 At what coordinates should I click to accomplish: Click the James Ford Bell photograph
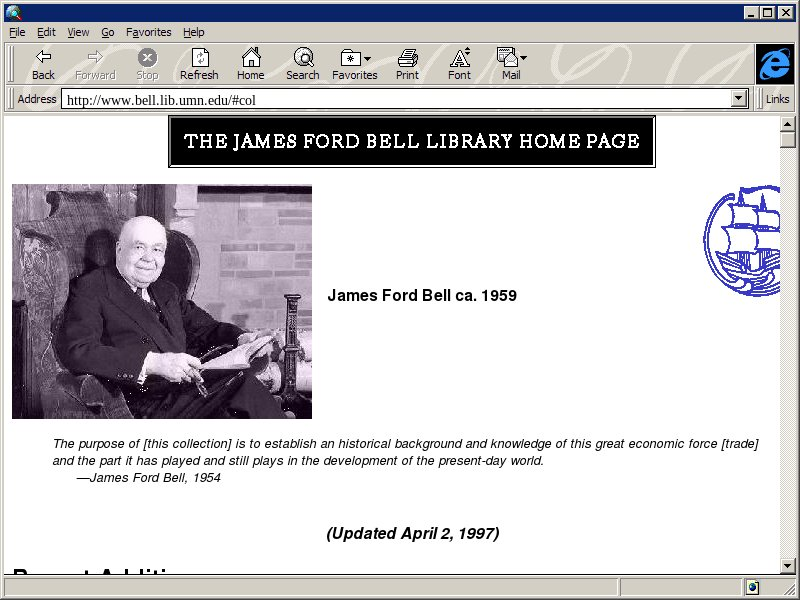pyautogui.click(x=162, y=301)
